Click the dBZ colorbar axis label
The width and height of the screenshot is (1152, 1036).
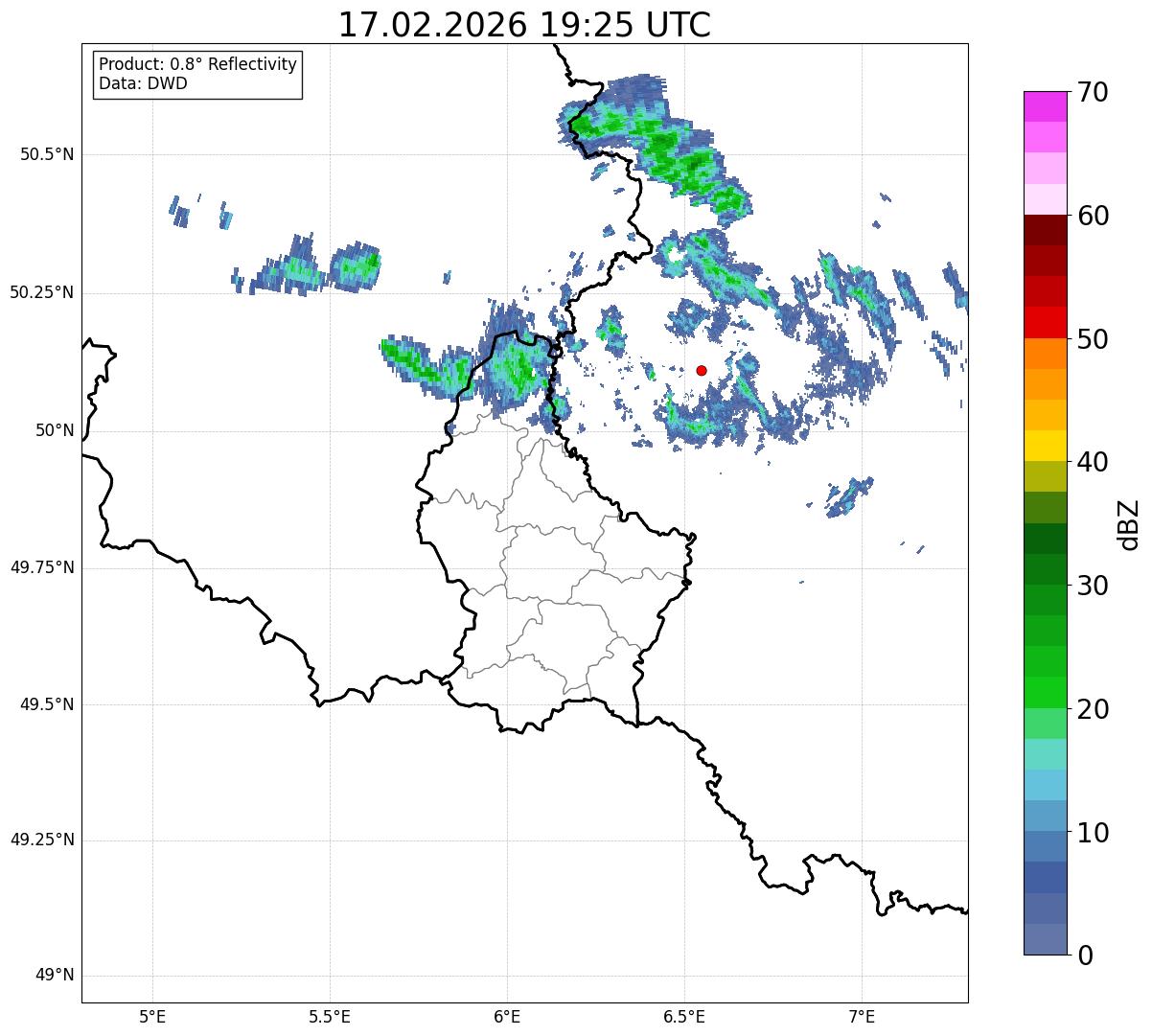tap(1129, 524)
